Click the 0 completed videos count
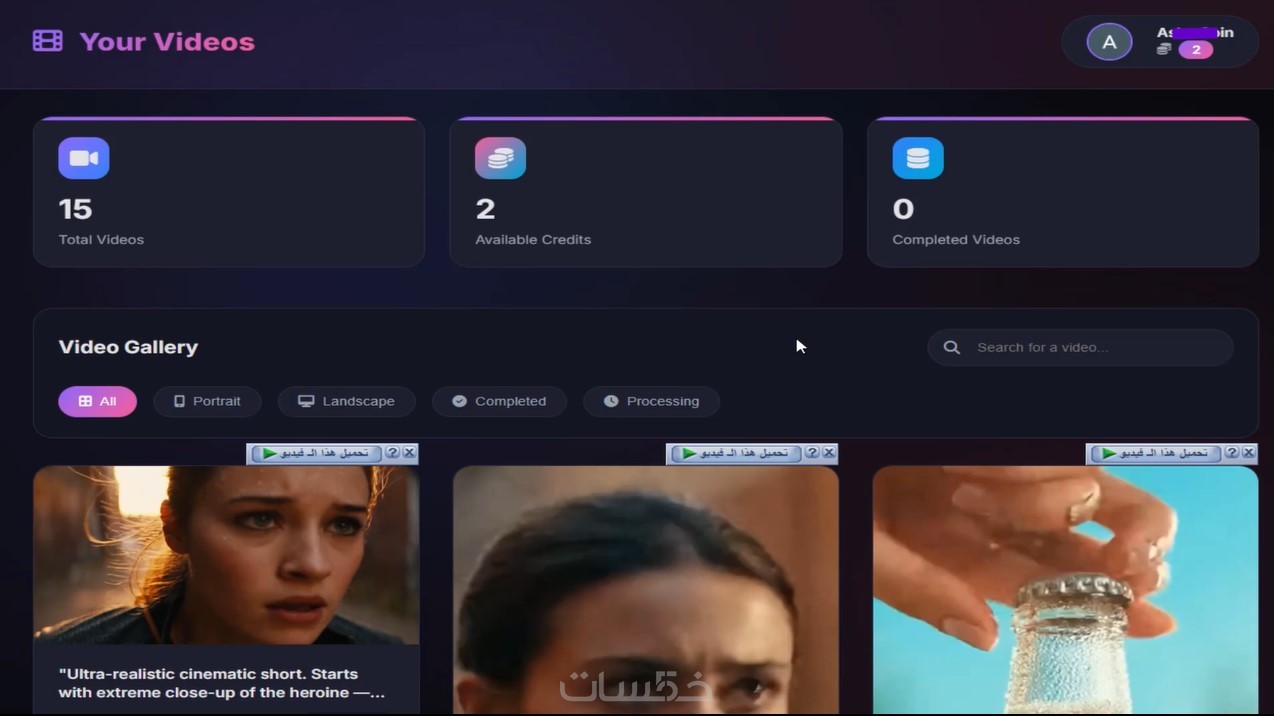The image size is (1274, 716). (903, 209)
